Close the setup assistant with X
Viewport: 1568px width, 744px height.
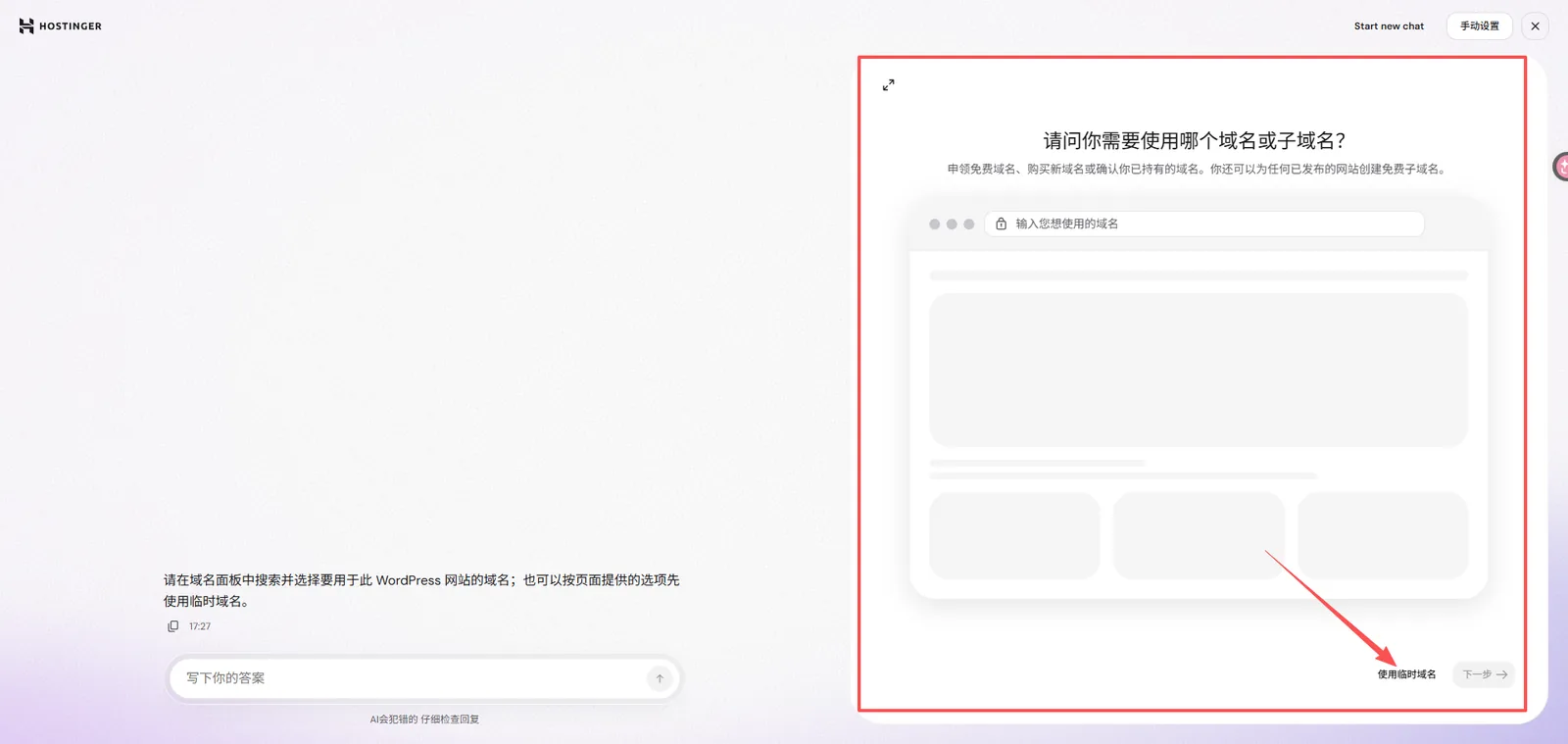[x=1535, y=26]
